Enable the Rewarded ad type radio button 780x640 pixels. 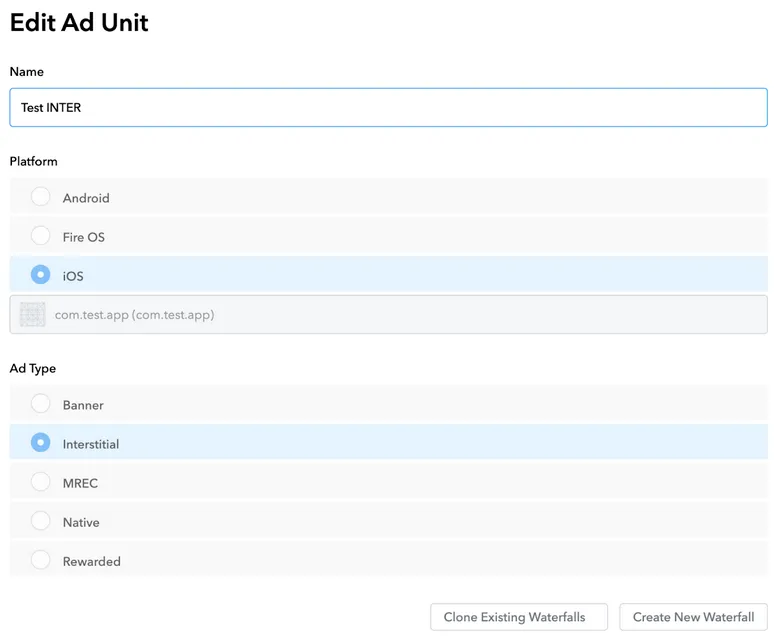point(40,560)
